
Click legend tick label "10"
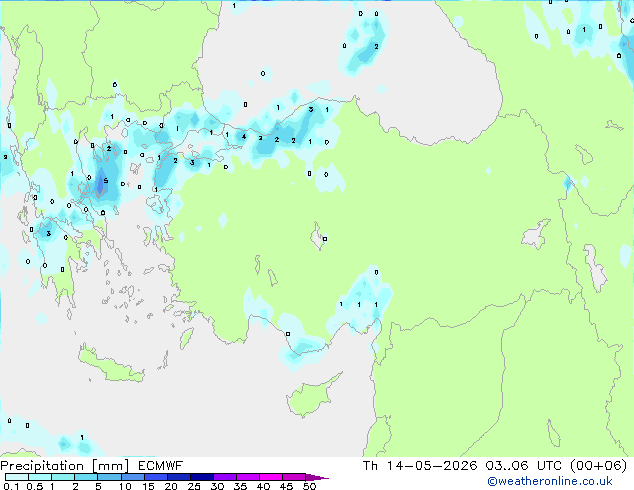tap(125, 486)
